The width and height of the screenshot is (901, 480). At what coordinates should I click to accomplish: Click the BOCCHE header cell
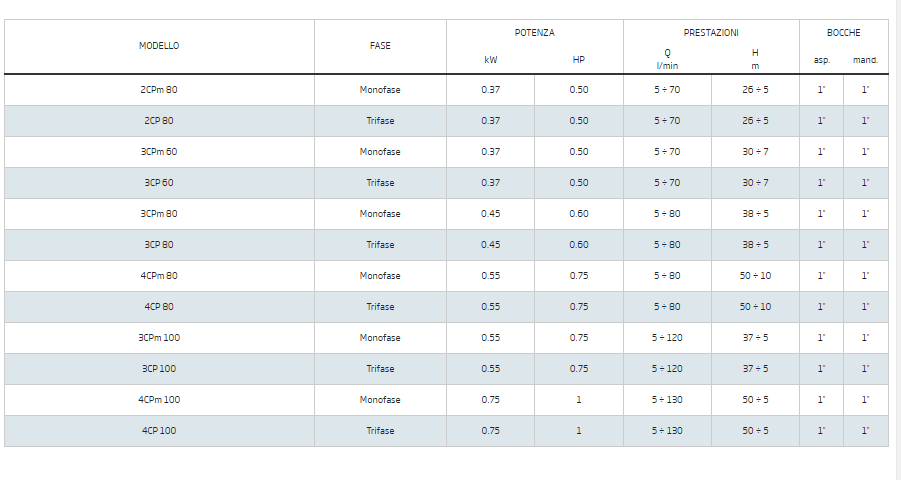click(x=843, y=33)
